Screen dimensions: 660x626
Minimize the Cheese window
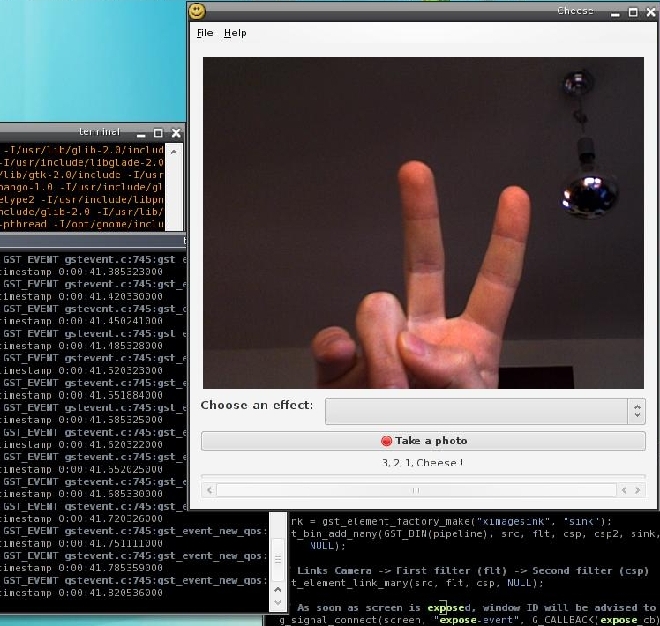tap(615, 13)
